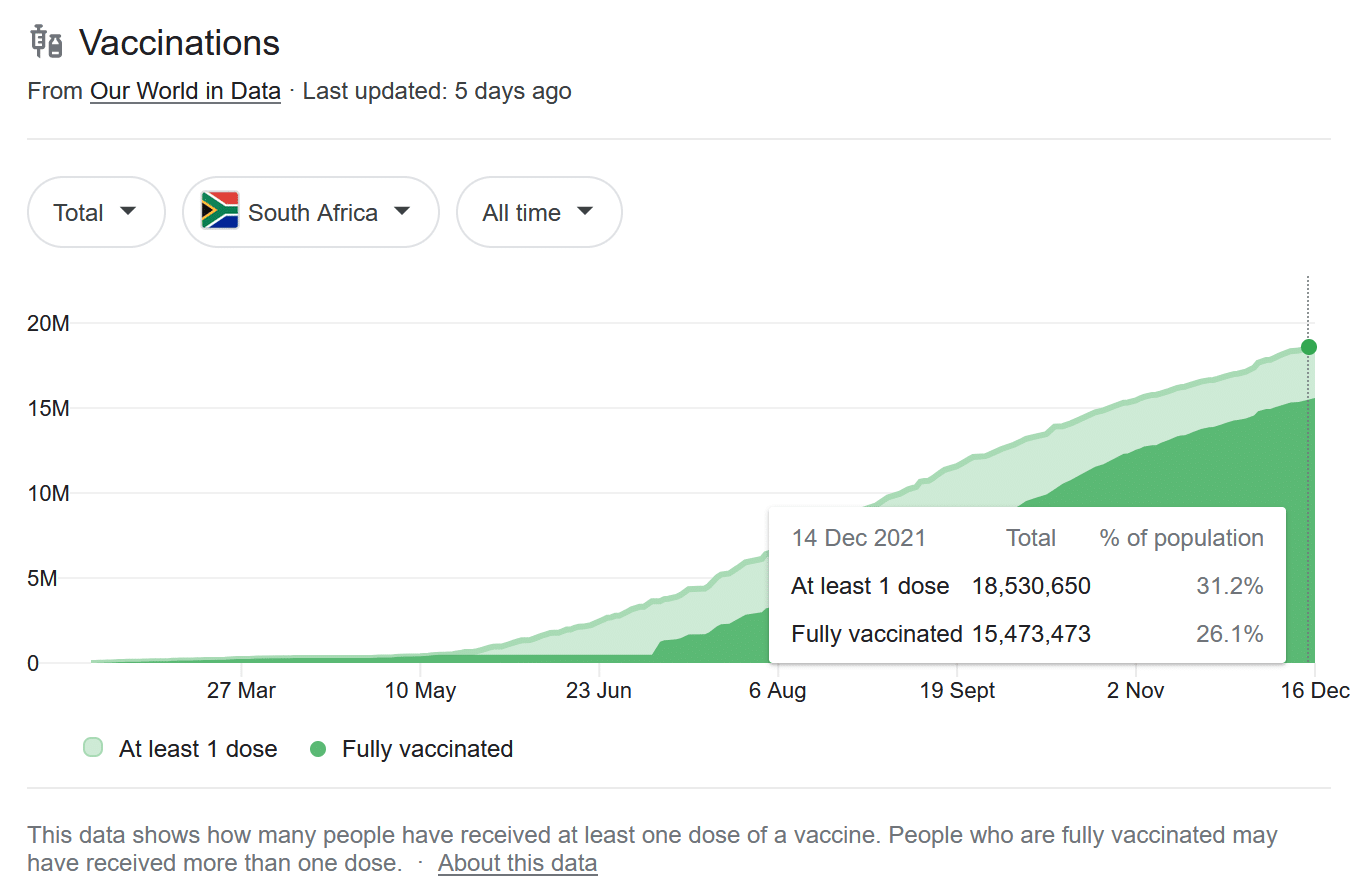Click the South Africa flag icon
1358x892 pixels.
tap(219, 211)
